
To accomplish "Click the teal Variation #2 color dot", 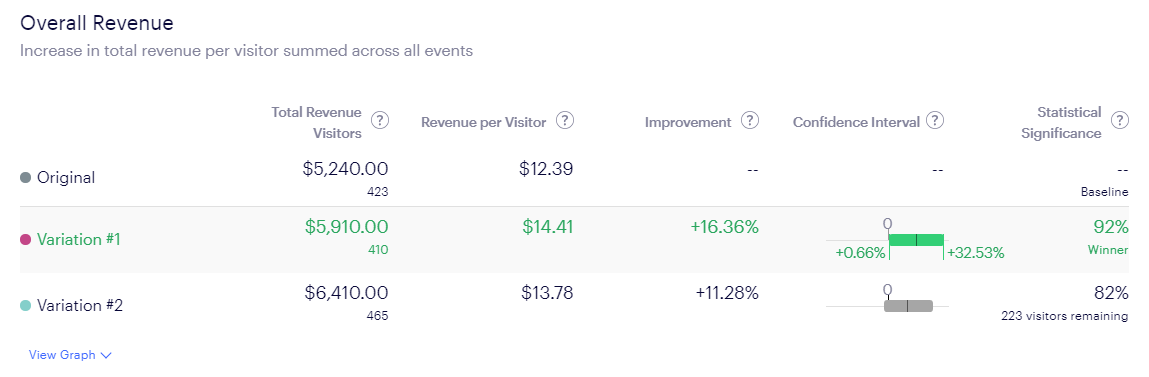I will (26, 305).
